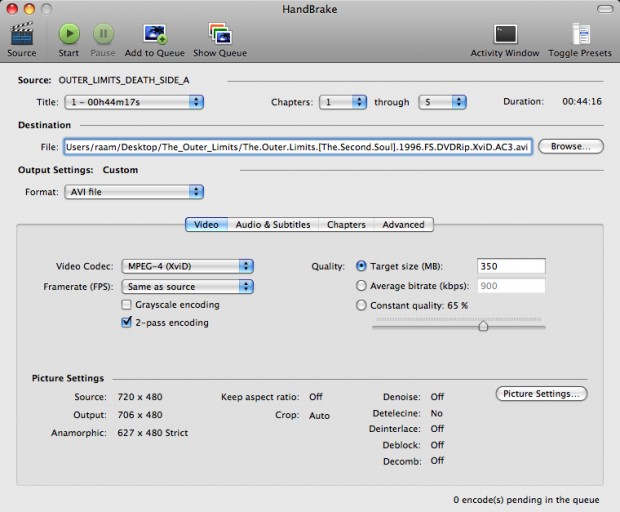Click the Output size 706 x 480
620x512 pixels.
140,415
